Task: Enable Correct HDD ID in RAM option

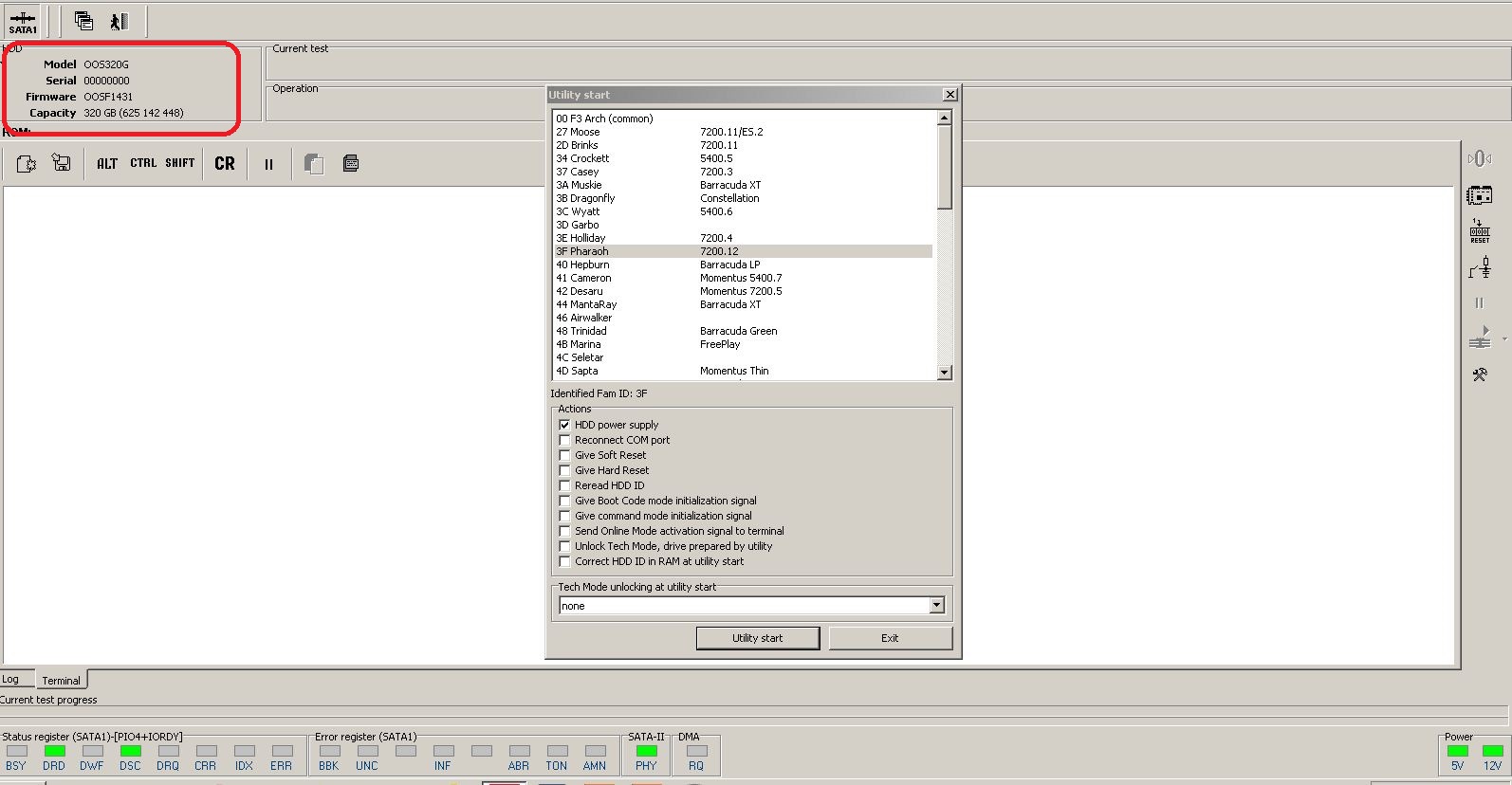Action: coord(564,561)
